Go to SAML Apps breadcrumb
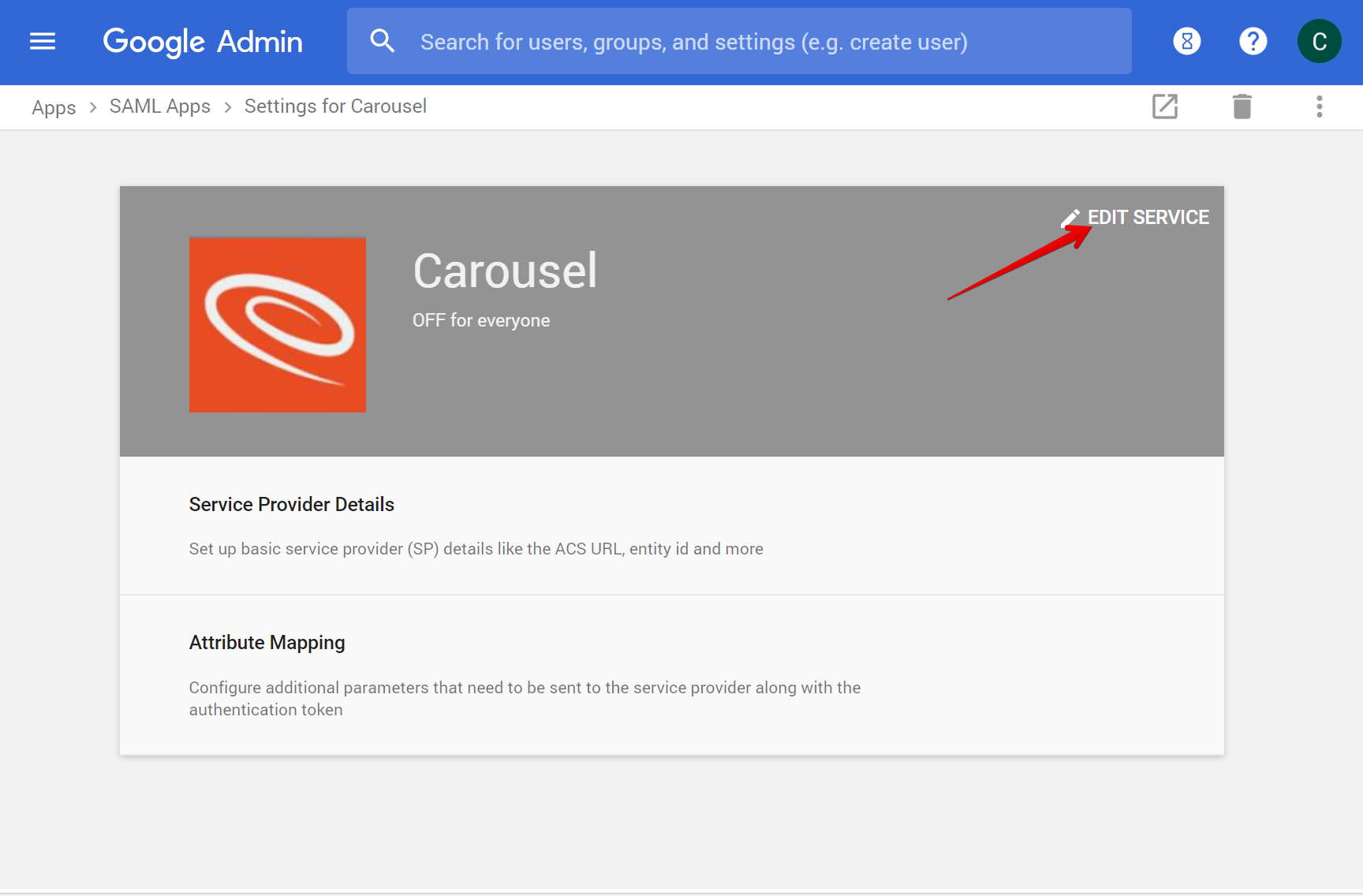The width and height of the screenshot is (1363, 896). coord(160,106)
